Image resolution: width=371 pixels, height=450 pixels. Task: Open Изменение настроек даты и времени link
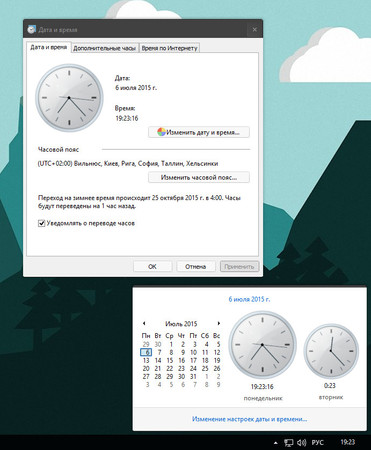pos(250,419)
